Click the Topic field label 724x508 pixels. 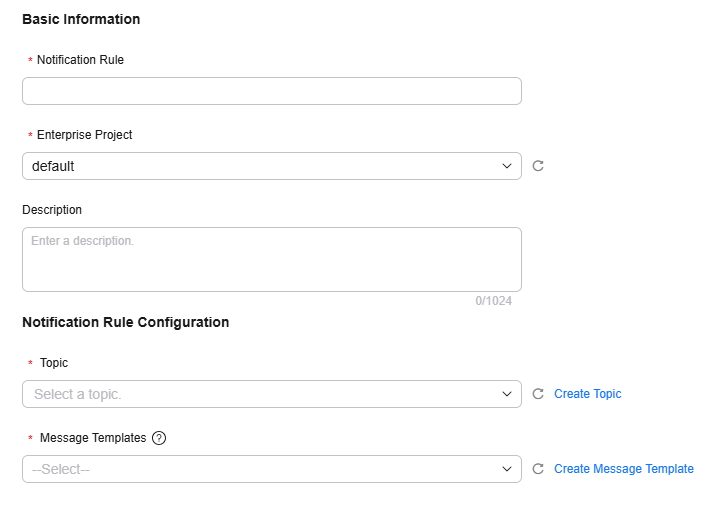(x=54, y=363)
